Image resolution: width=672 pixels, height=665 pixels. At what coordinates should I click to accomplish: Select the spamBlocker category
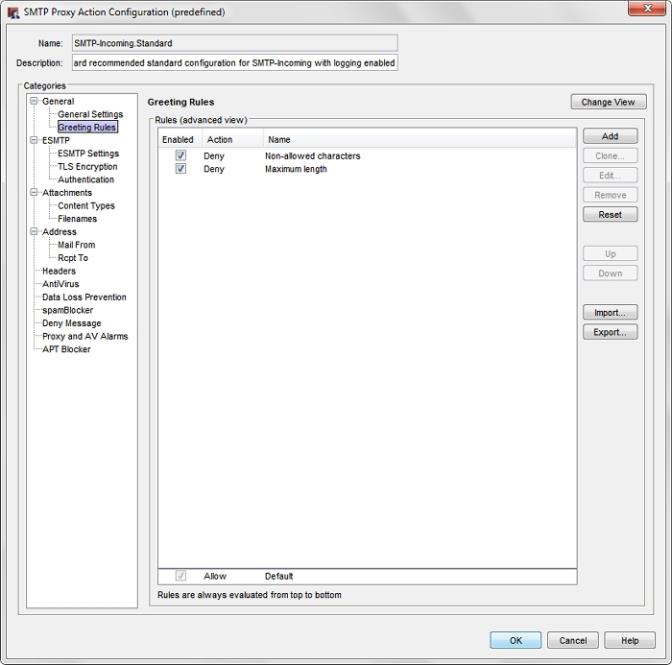[x=67, y=310]
